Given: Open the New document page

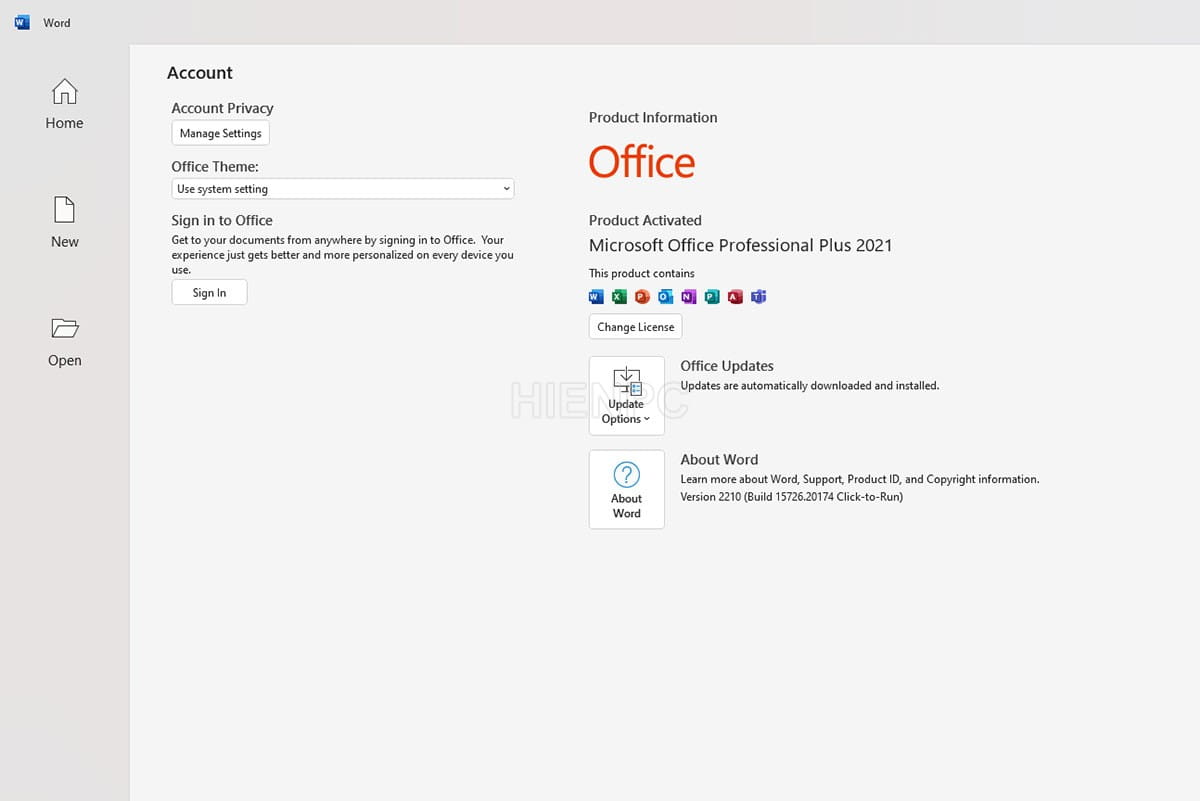Looking at the screenshot, I should tap(64, 222).
